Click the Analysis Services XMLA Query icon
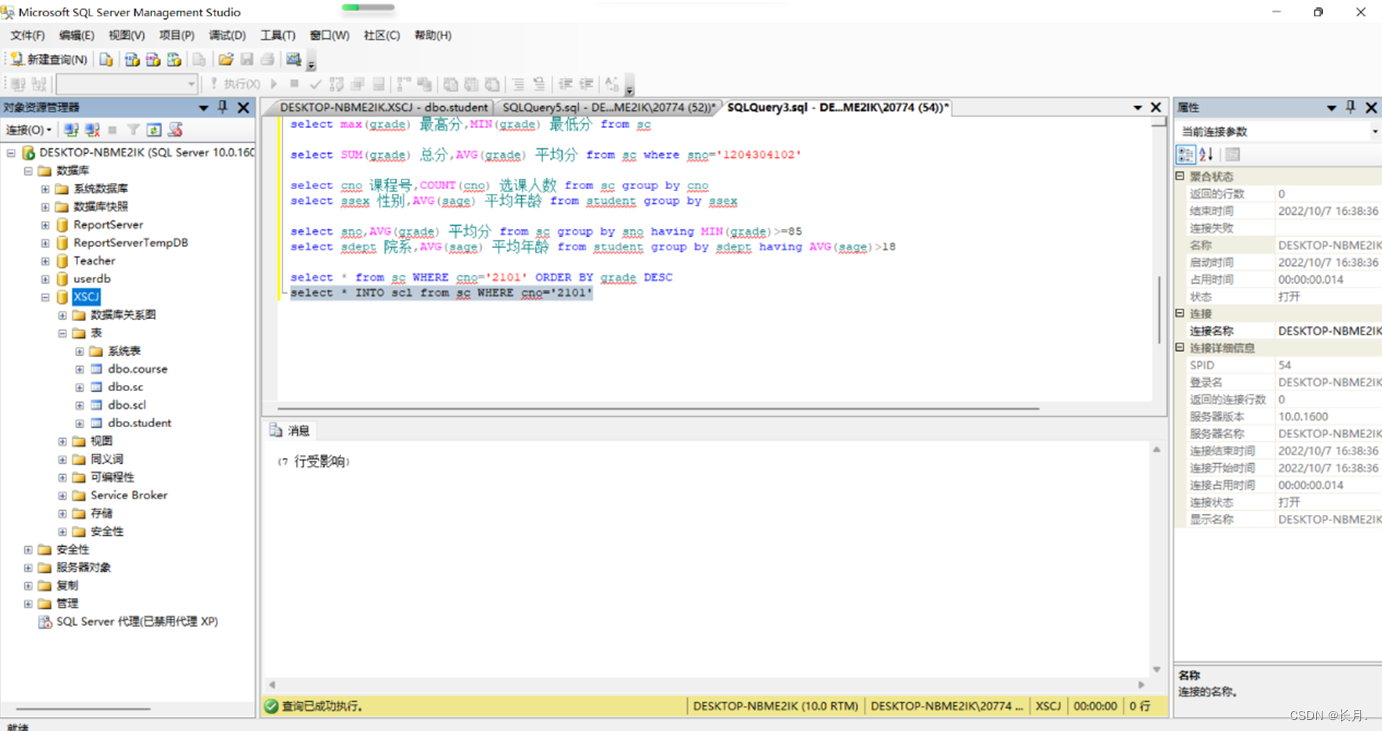Viewport: 1382px width, 731px height. pyautogui.click(x=174, y=60)
